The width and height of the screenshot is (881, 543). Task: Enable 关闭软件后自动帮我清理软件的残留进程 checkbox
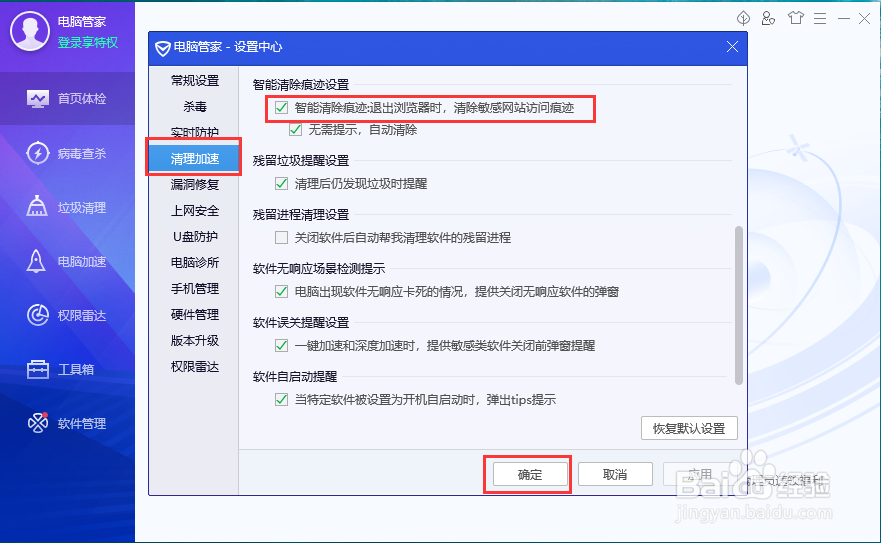281,237
